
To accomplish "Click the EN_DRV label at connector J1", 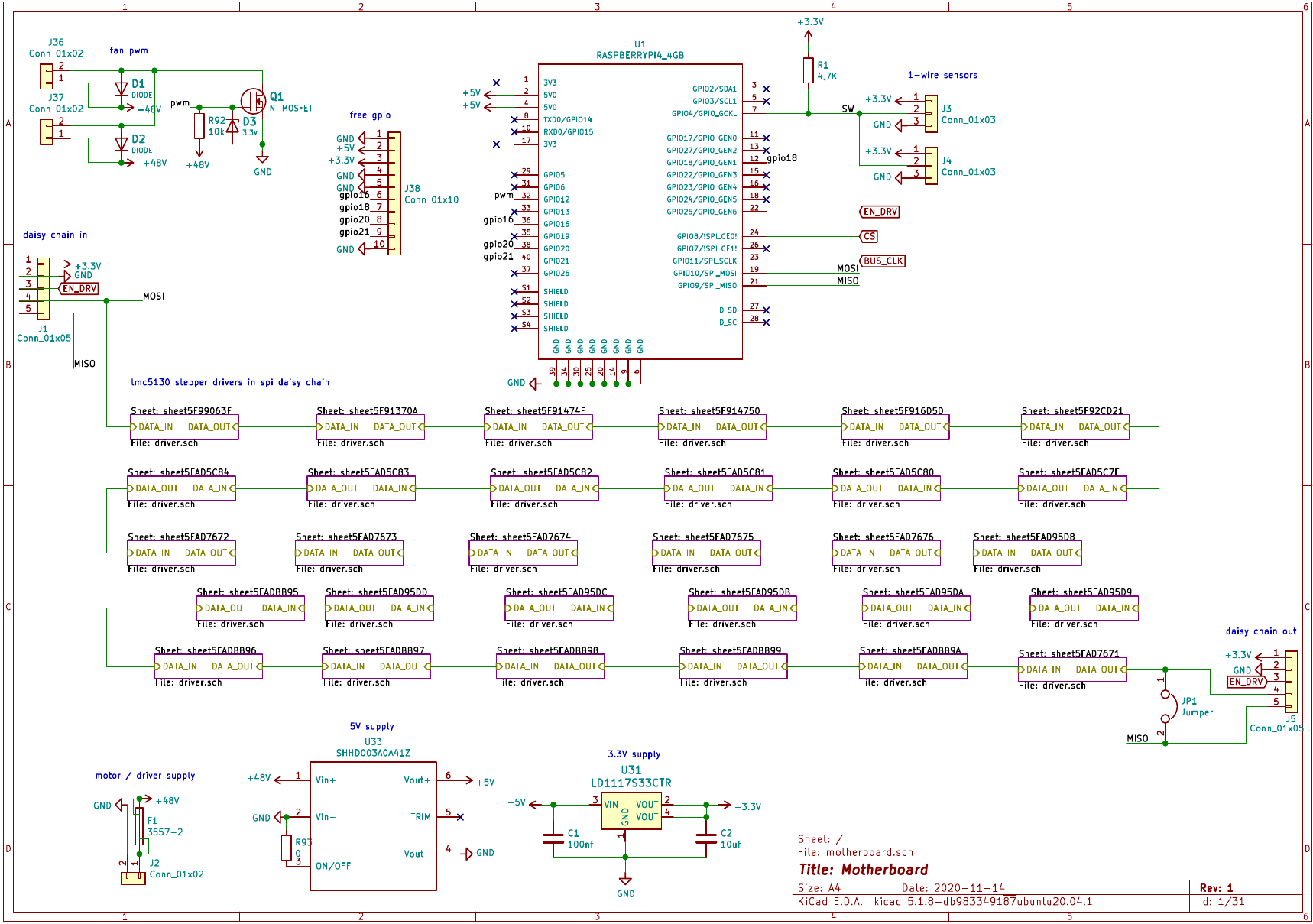I will [x=79, y=289].
